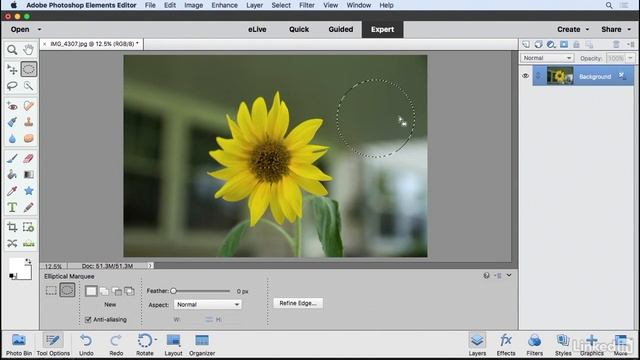This screenshot has width=640, height=360.
Task: Select the Gradient tool
Action: 28,175
